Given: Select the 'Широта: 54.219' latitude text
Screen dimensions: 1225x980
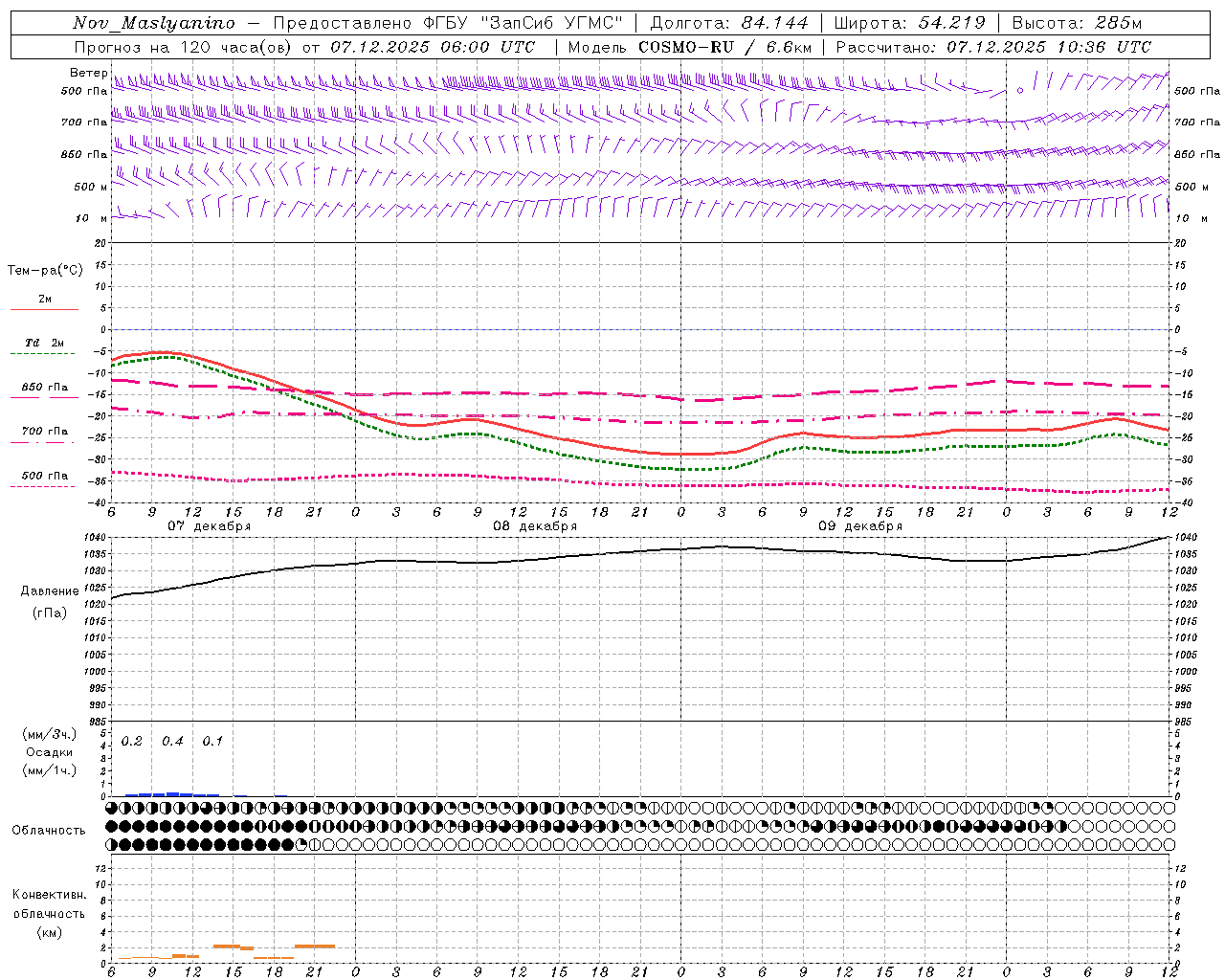Looking at the screenshot, I should click(x=910, y=23).
